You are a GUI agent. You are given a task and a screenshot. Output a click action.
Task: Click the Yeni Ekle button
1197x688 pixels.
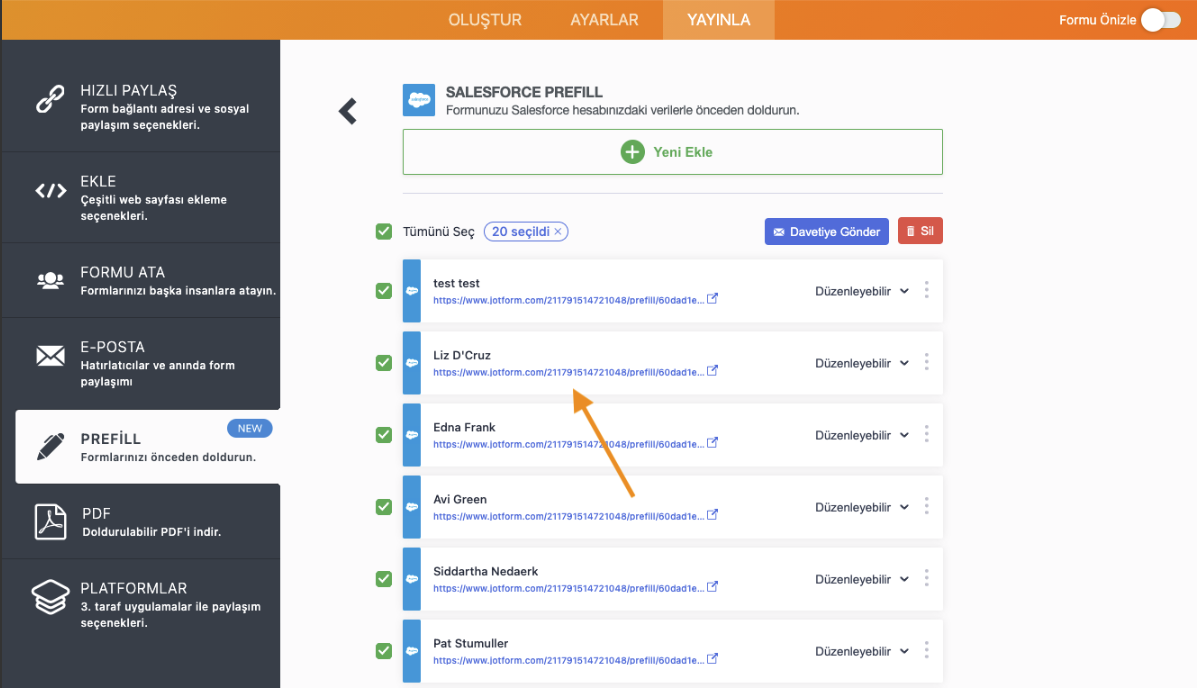point(673,152)
